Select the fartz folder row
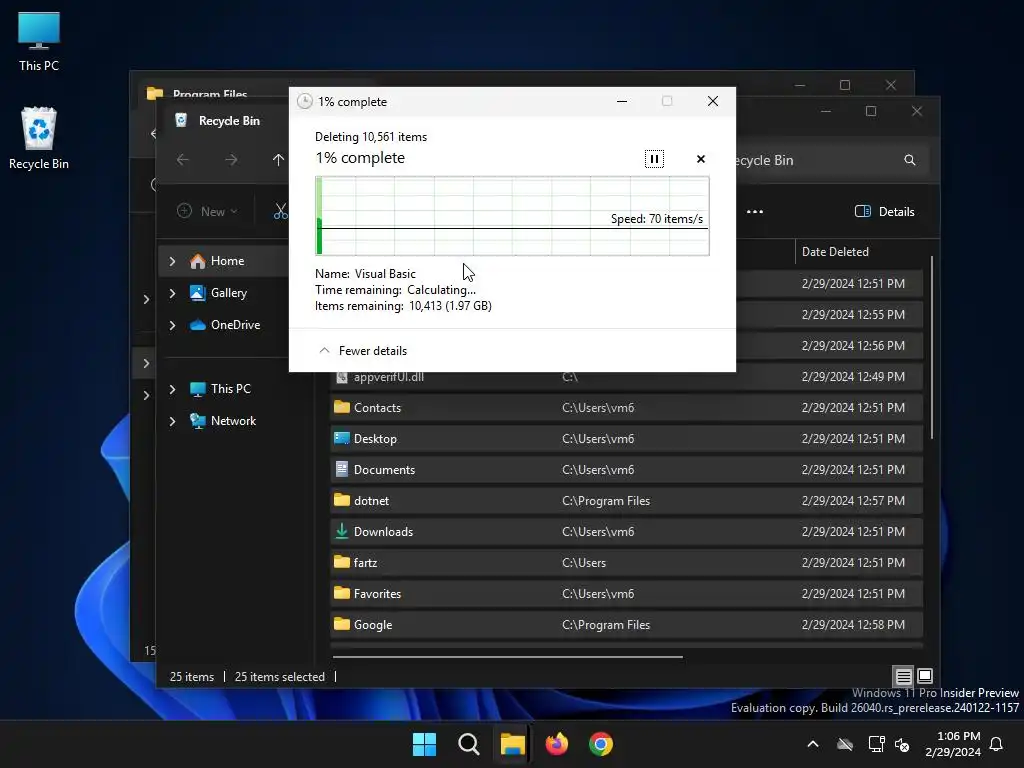1024x768 pixels. click(626, 562)
